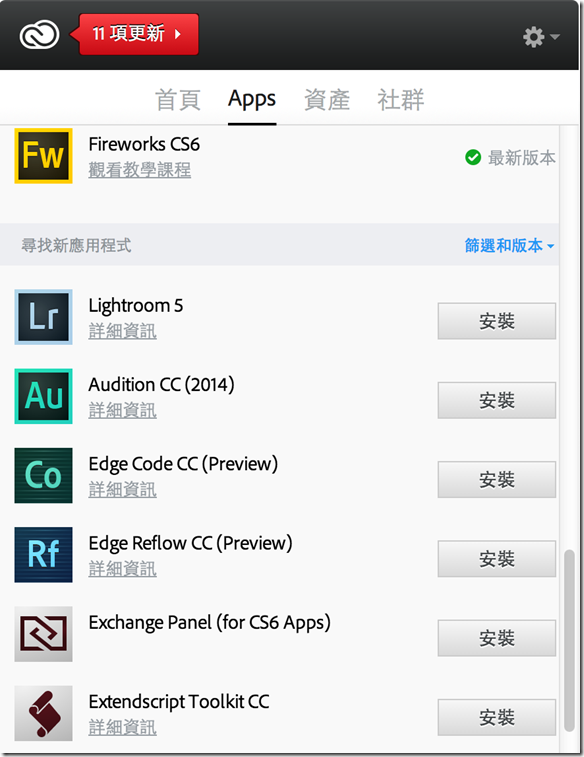
Task: Open the gear settings dropdown menu
Action: click(541, 37)
